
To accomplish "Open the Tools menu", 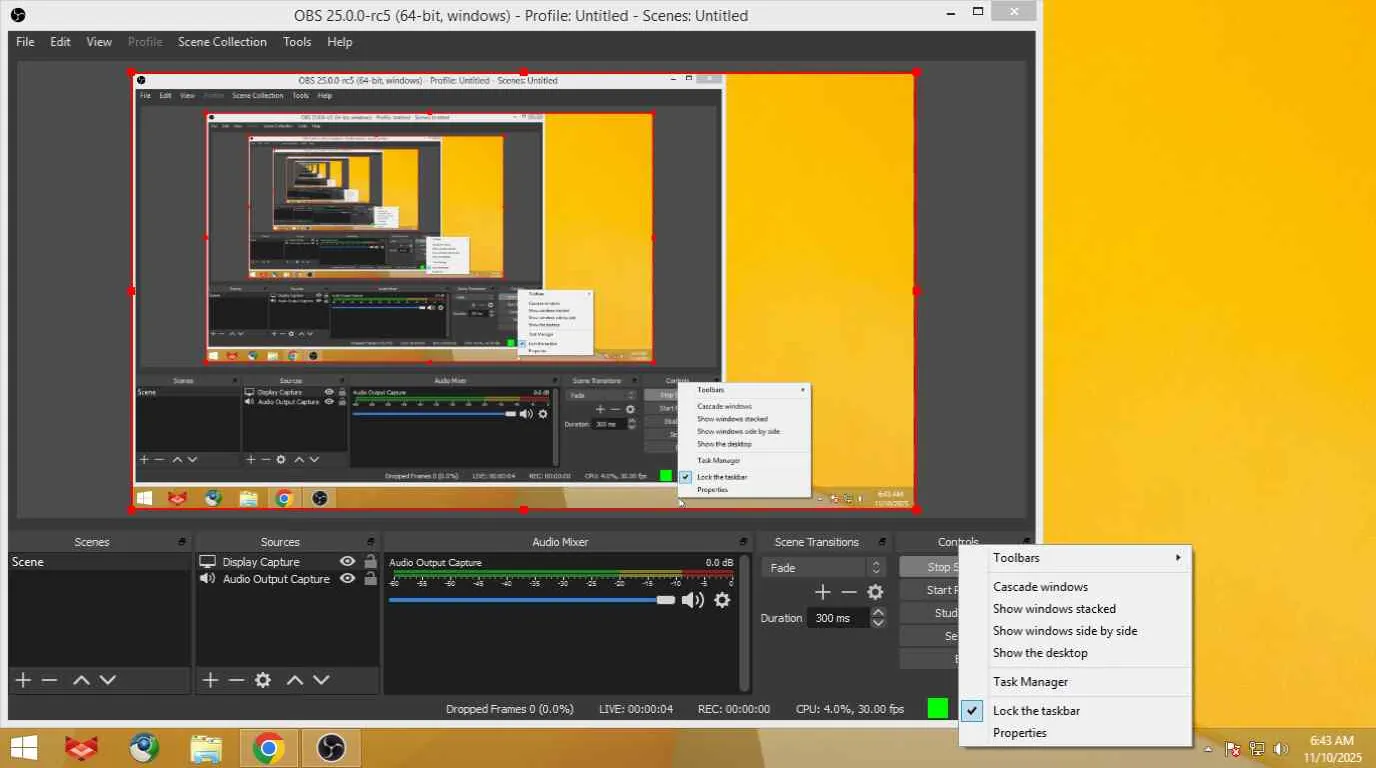I will [297, 42].
